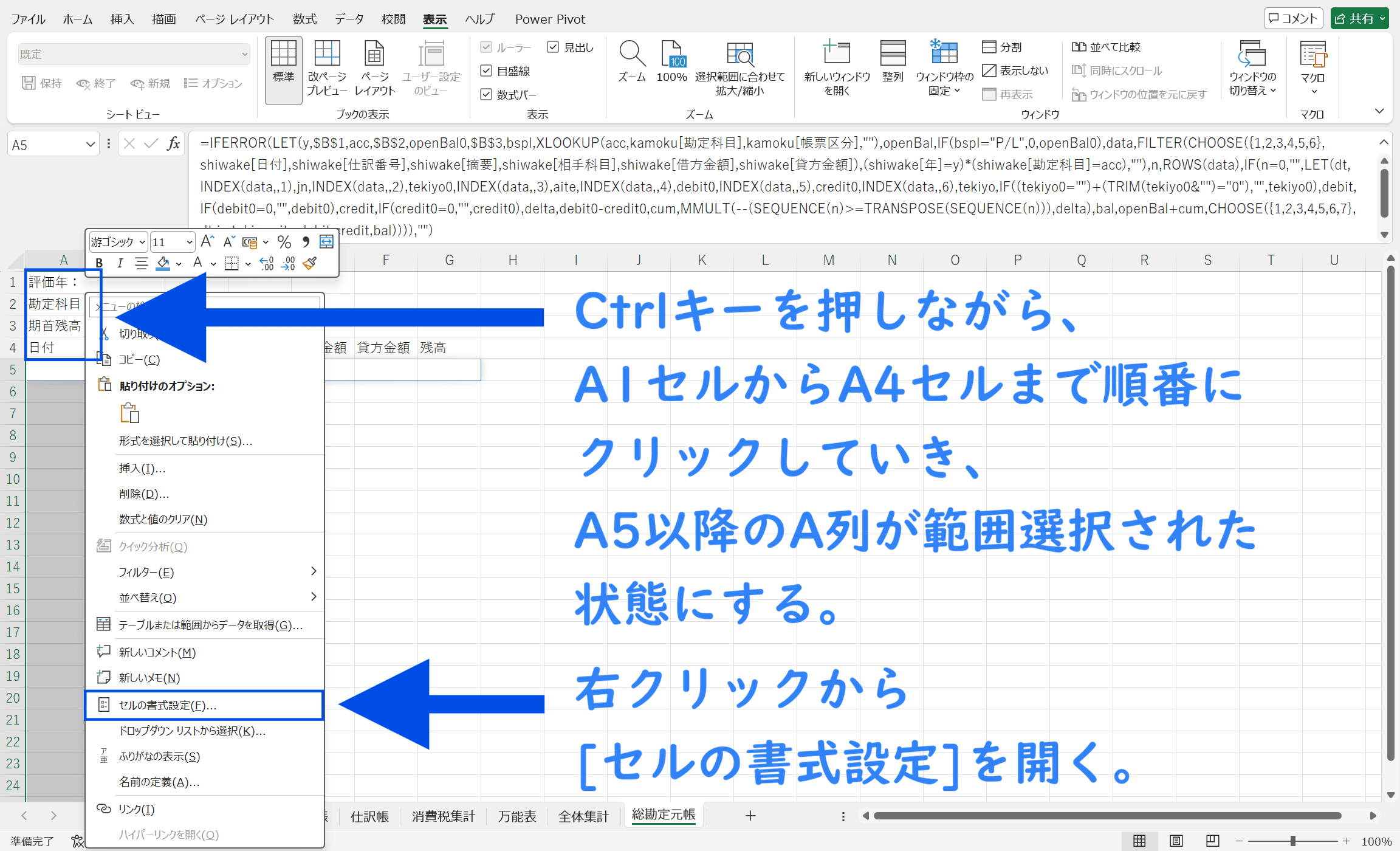Image resolution: width=1400 pixels, height=851 pixels.
Task: Click the Insert Function fx icon
Action: coord(173,143)
